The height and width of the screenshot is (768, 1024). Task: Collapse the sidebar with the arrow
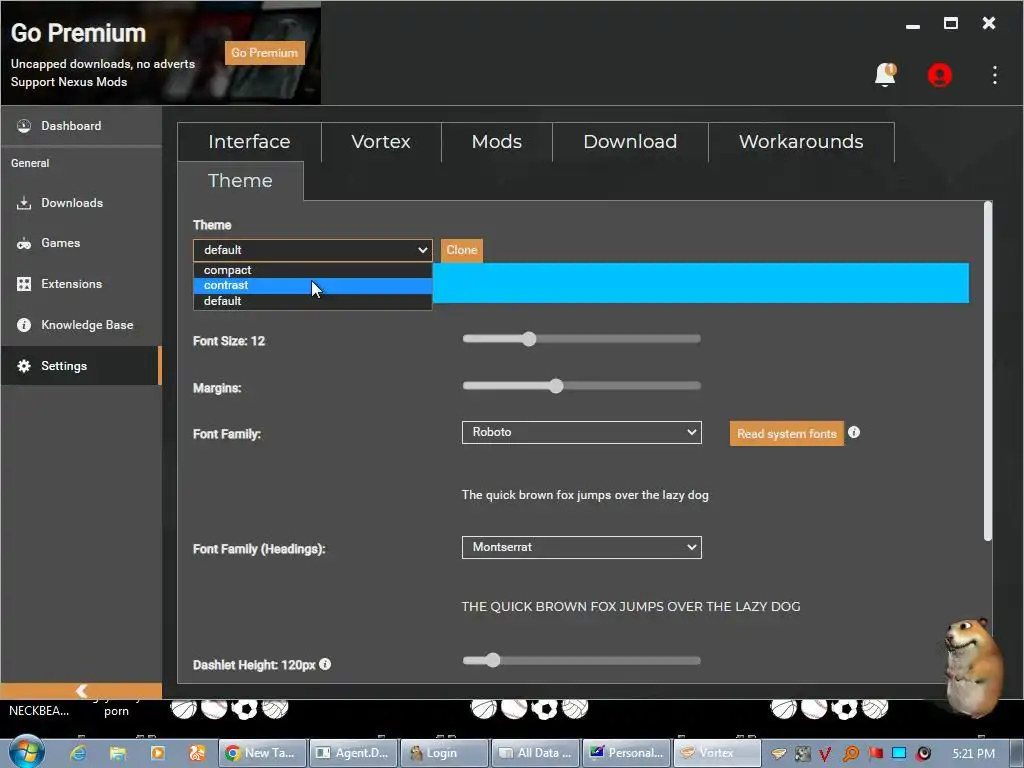[81, 690]
